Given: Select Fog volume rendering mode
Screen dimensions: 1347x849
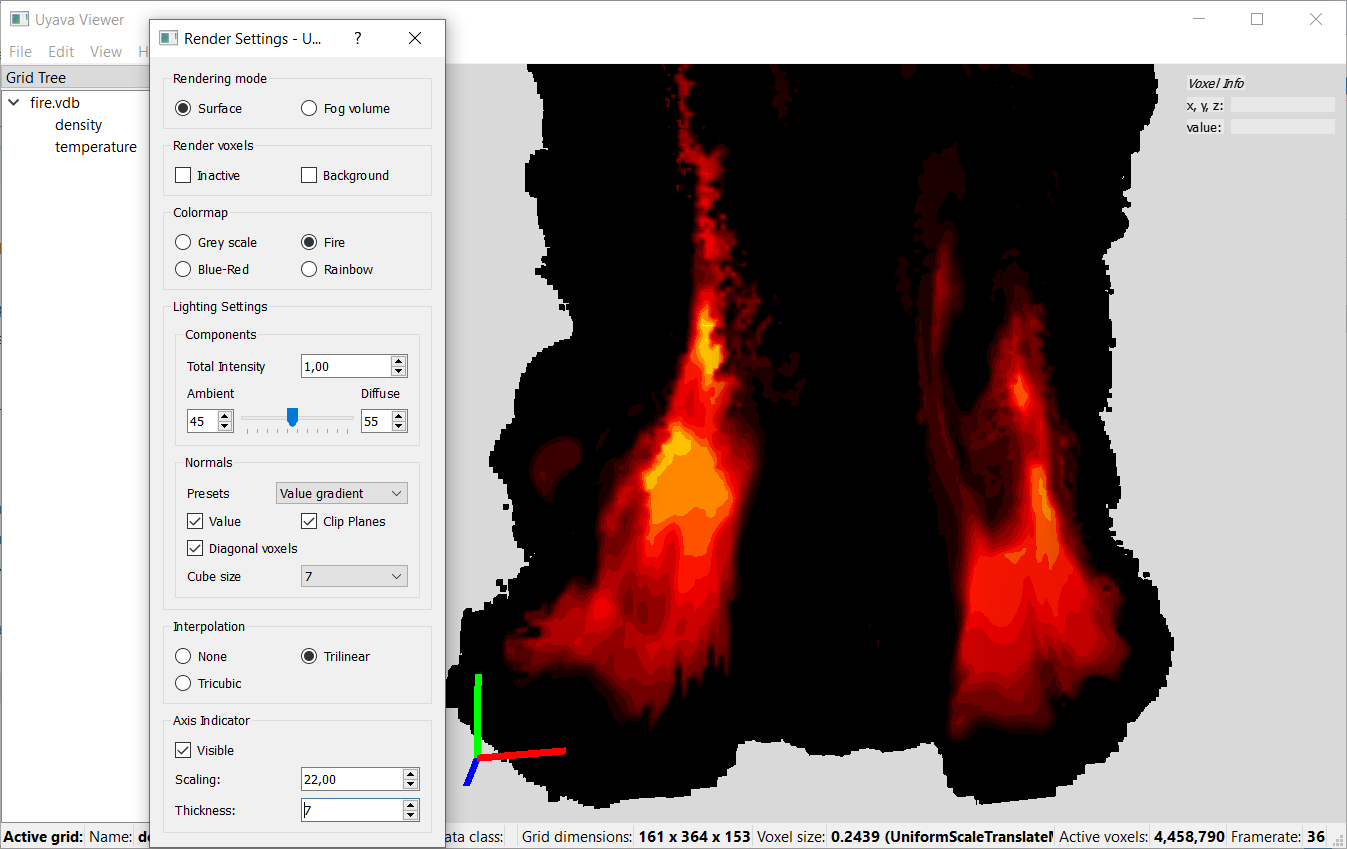Looking at the screenshot, I should [x=310, y=109].
